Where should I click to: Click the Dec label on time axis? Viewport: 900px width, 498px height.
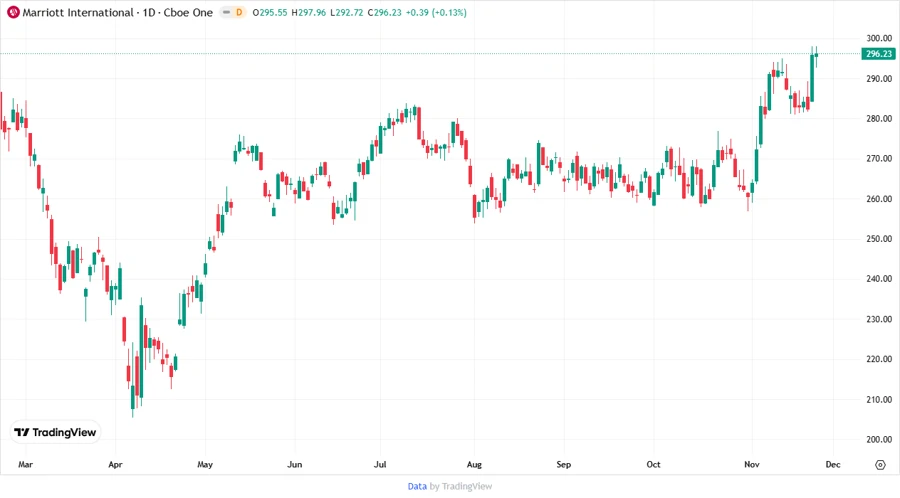pos(833,464)
